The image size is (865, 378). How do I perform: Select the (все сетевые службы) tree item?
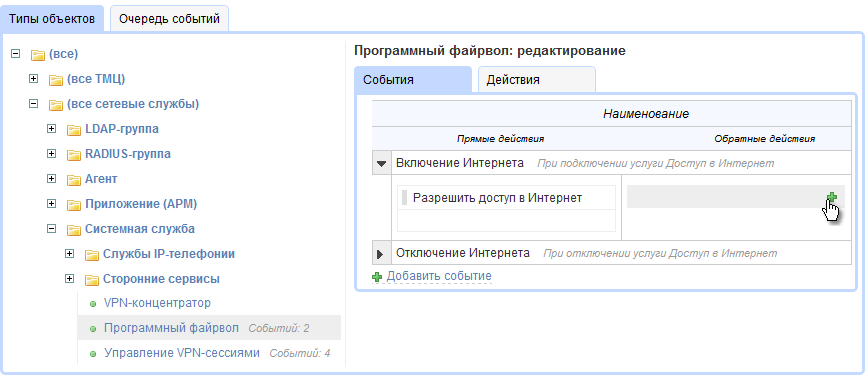133,104
